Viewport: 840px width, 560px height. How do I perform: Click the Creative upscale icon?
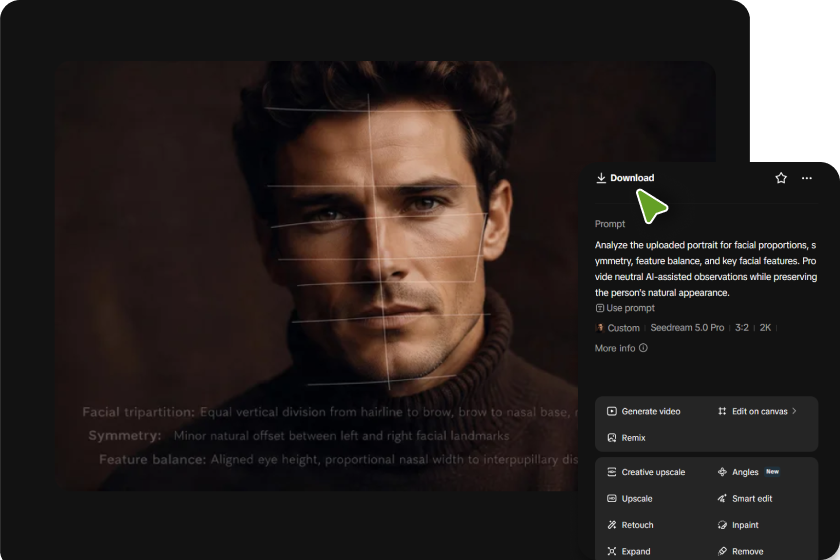[x=612, y=472]
